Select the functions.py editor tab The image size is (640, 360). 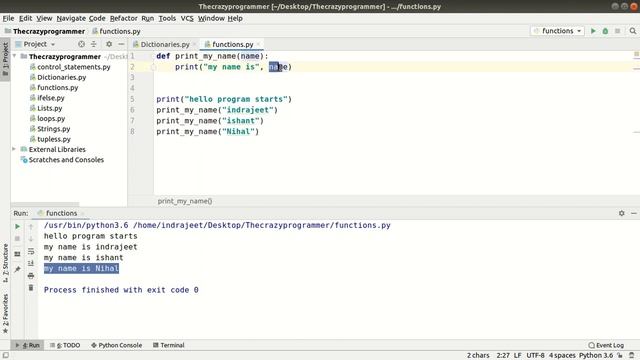point(233,44)
